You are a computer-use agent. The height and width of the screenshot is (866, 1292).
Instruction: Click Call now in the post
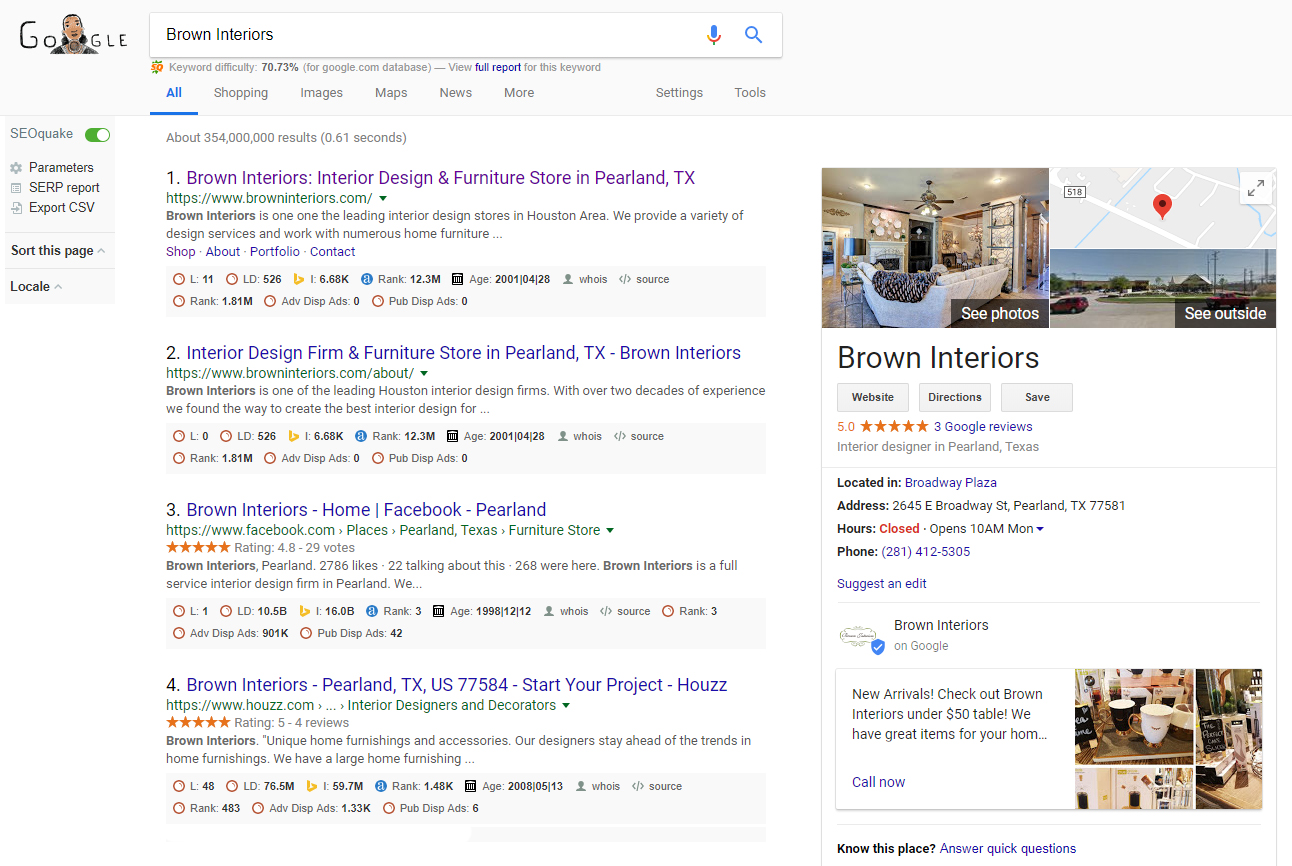[879, 783]
